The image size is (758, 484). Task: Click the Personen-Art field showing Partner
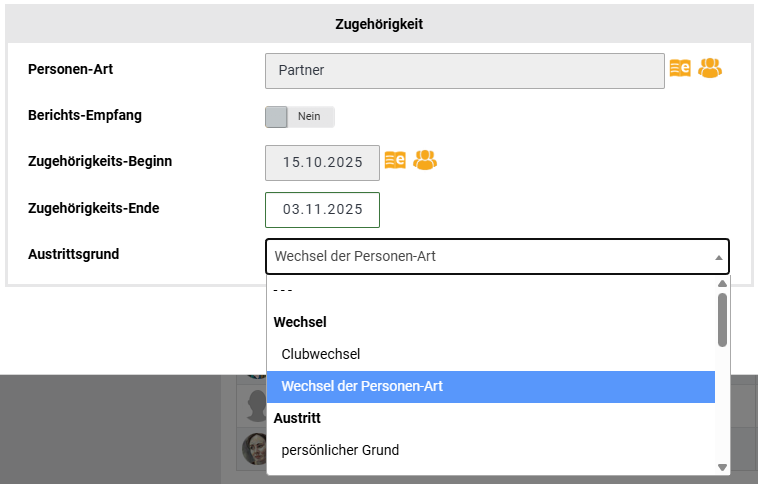[464, 71]
